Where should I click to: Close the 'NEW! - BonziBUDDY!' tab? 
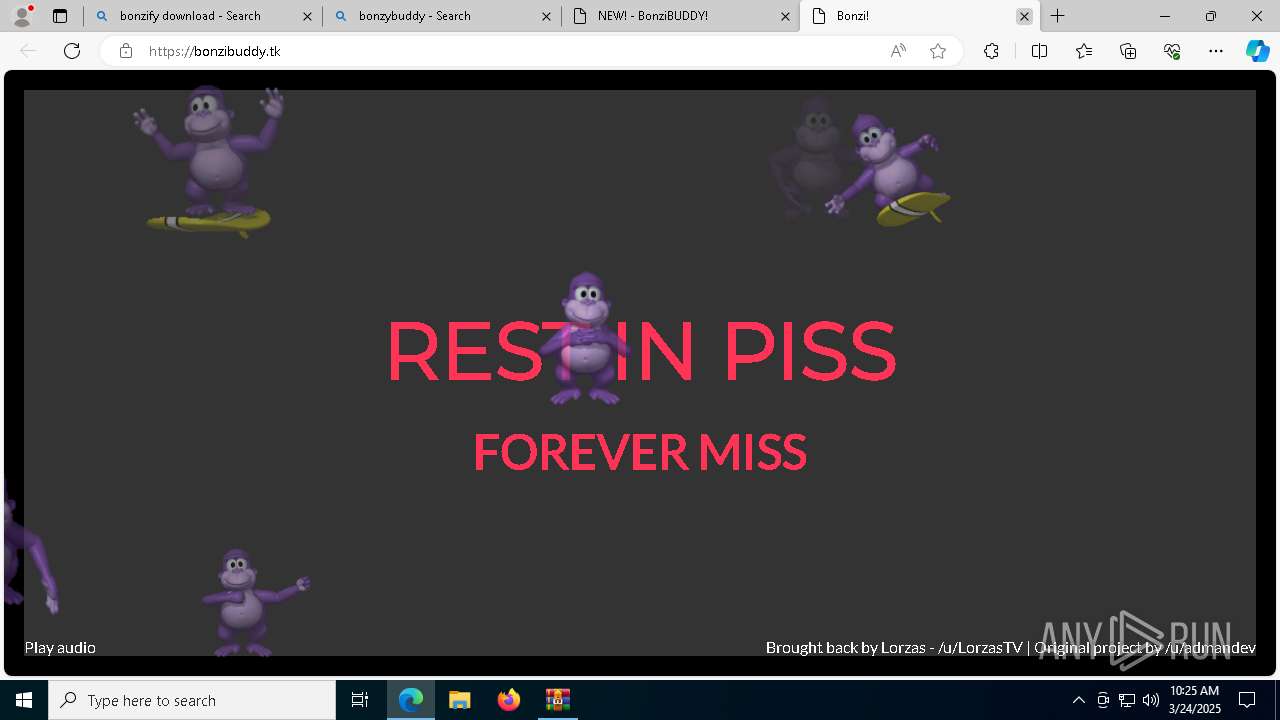pyautogui.click(x=785, y=16)
